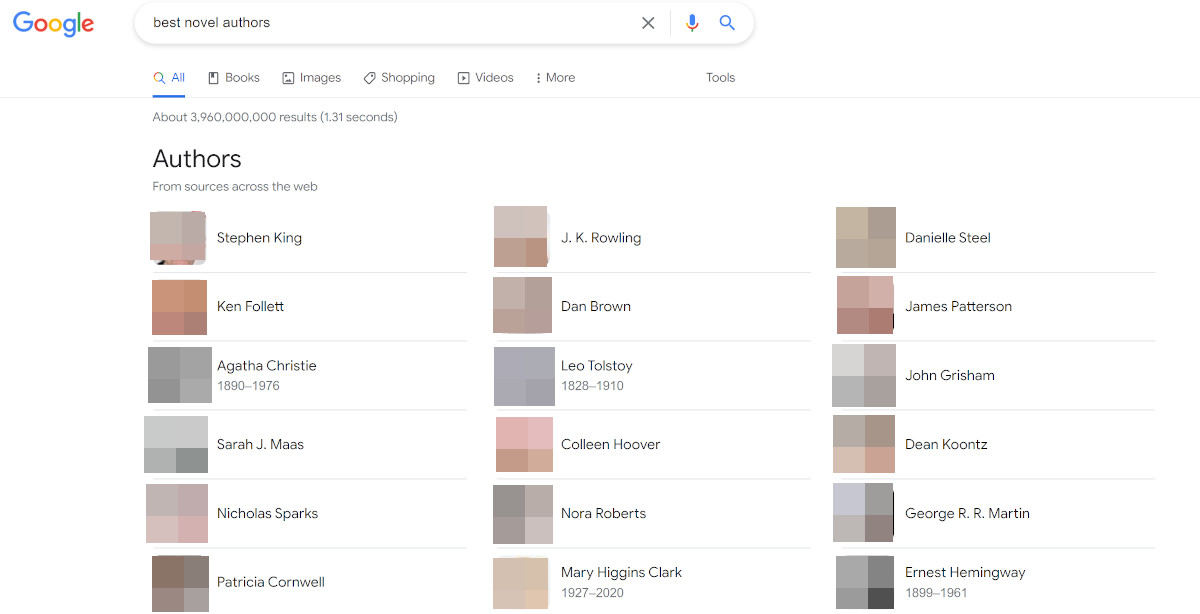Select Ernest Hemingway's author listing
Viewport: 1200px width, 614px height.
[964, 572]
